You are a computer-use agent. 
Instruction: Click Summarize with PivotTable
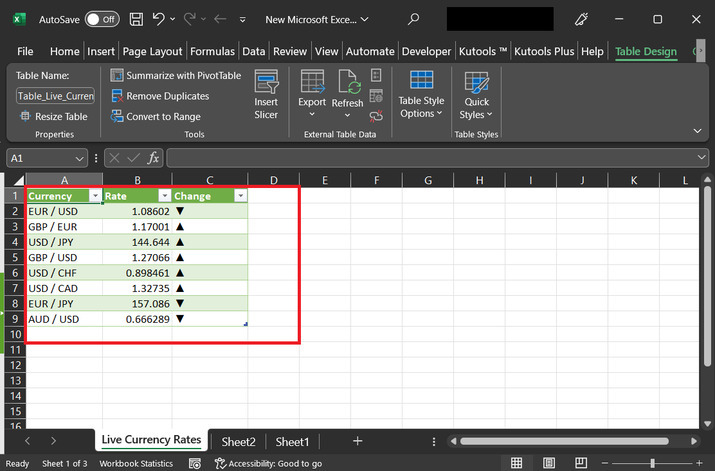click(x=176, y=75)
